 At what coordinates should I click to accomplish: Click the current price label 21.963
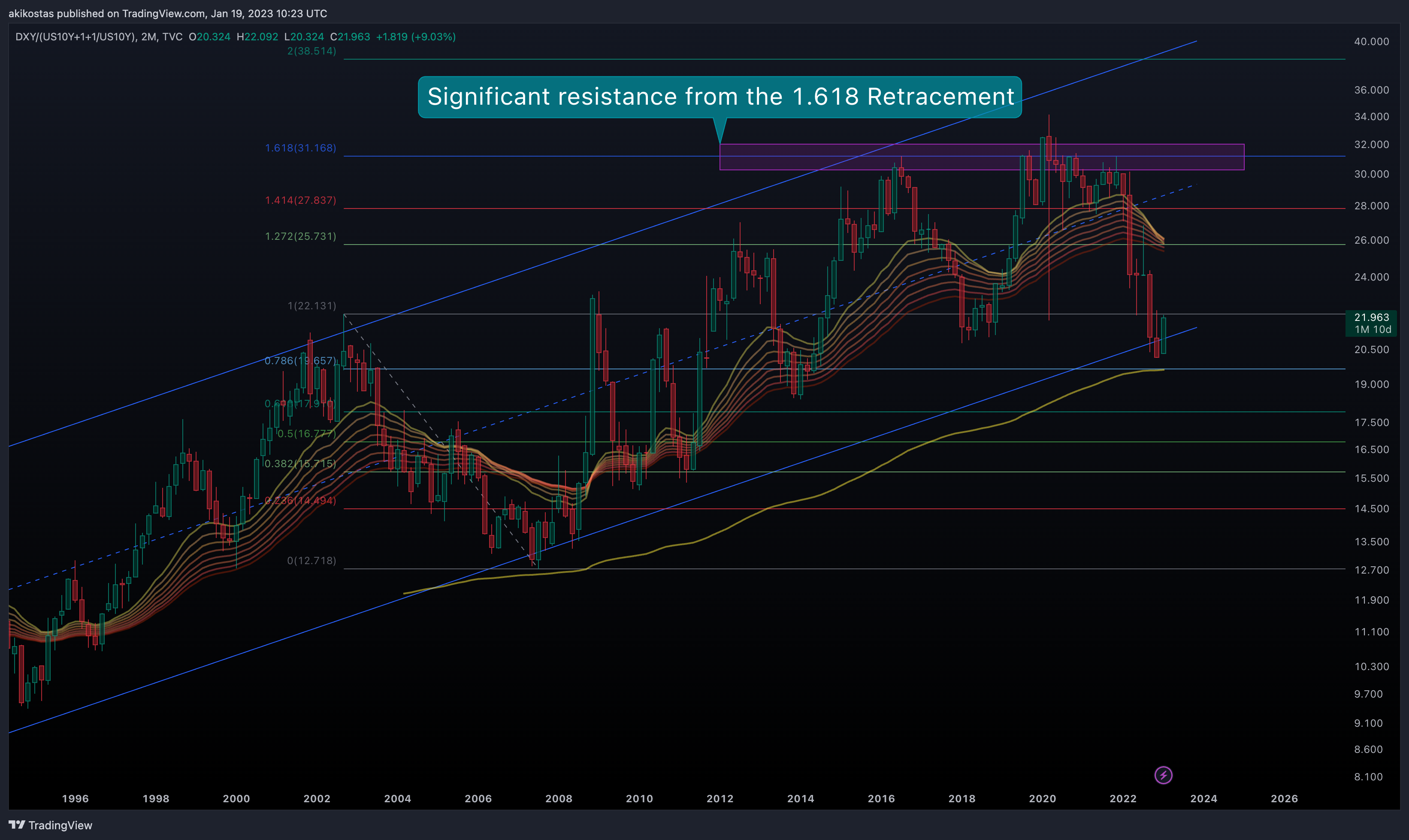1371,317
